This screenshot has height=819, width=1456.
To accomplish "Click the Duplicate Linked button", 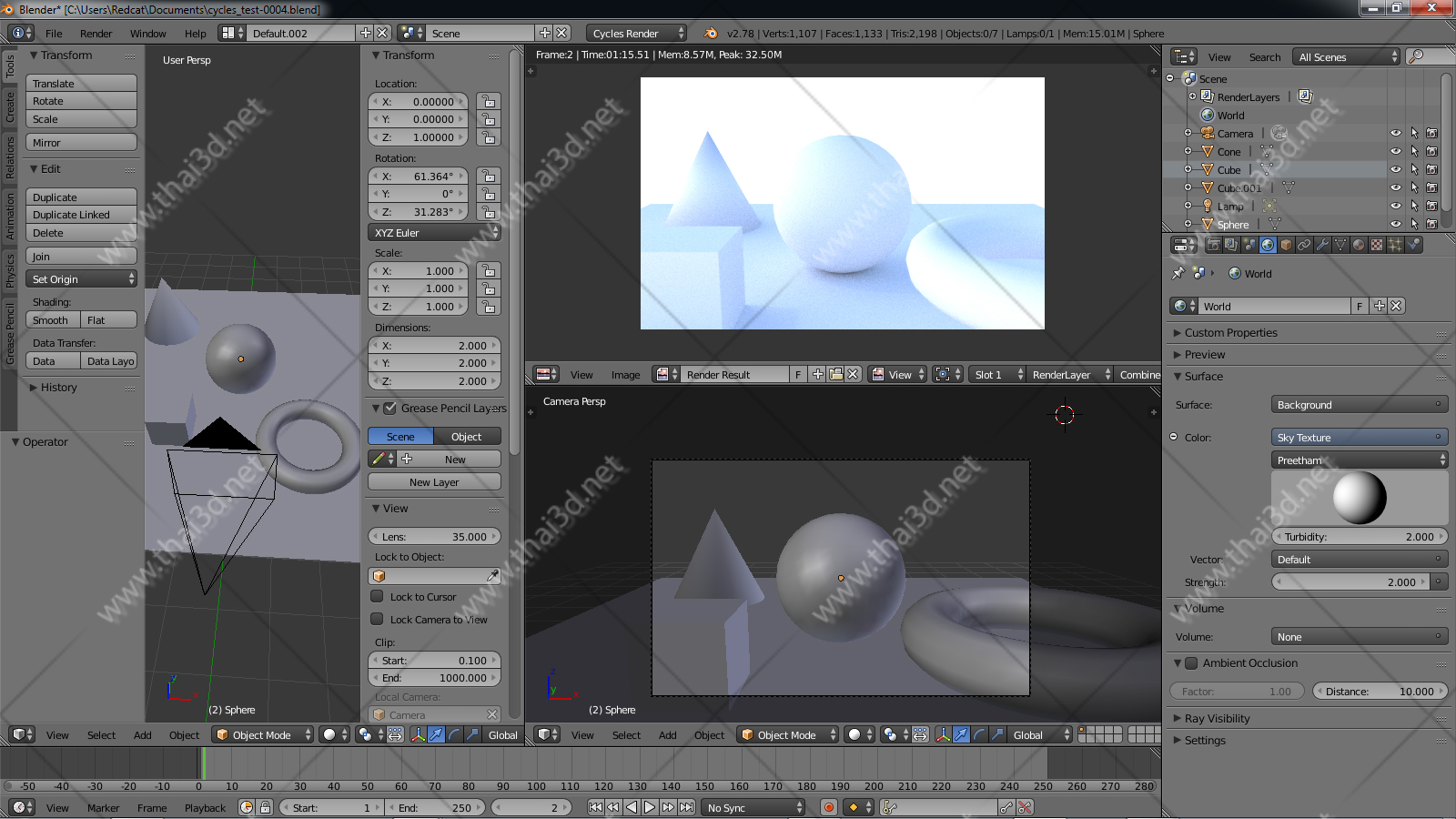I will tap(82, 215).
